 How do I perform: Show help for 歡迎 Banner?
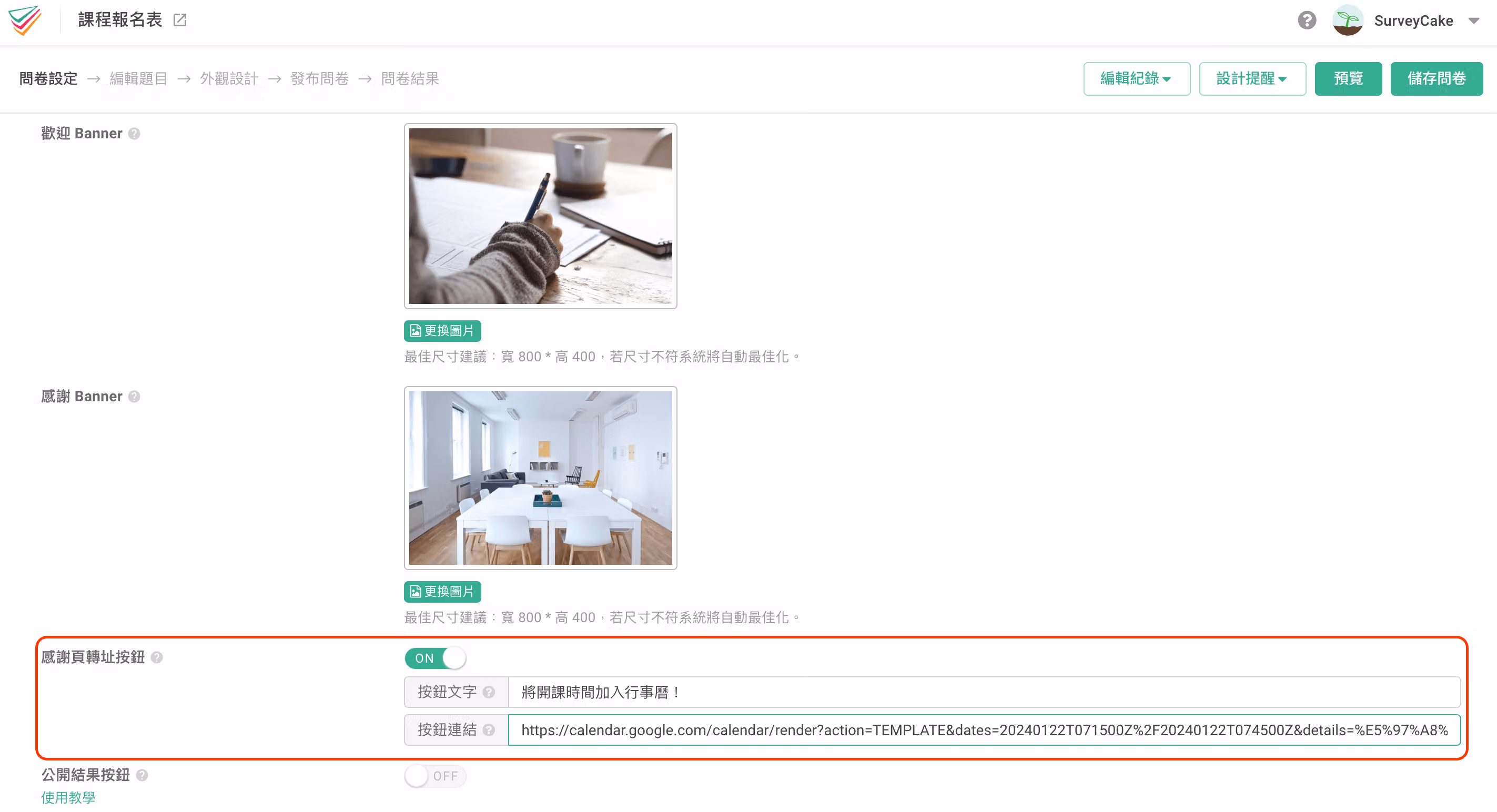[134, 134]
